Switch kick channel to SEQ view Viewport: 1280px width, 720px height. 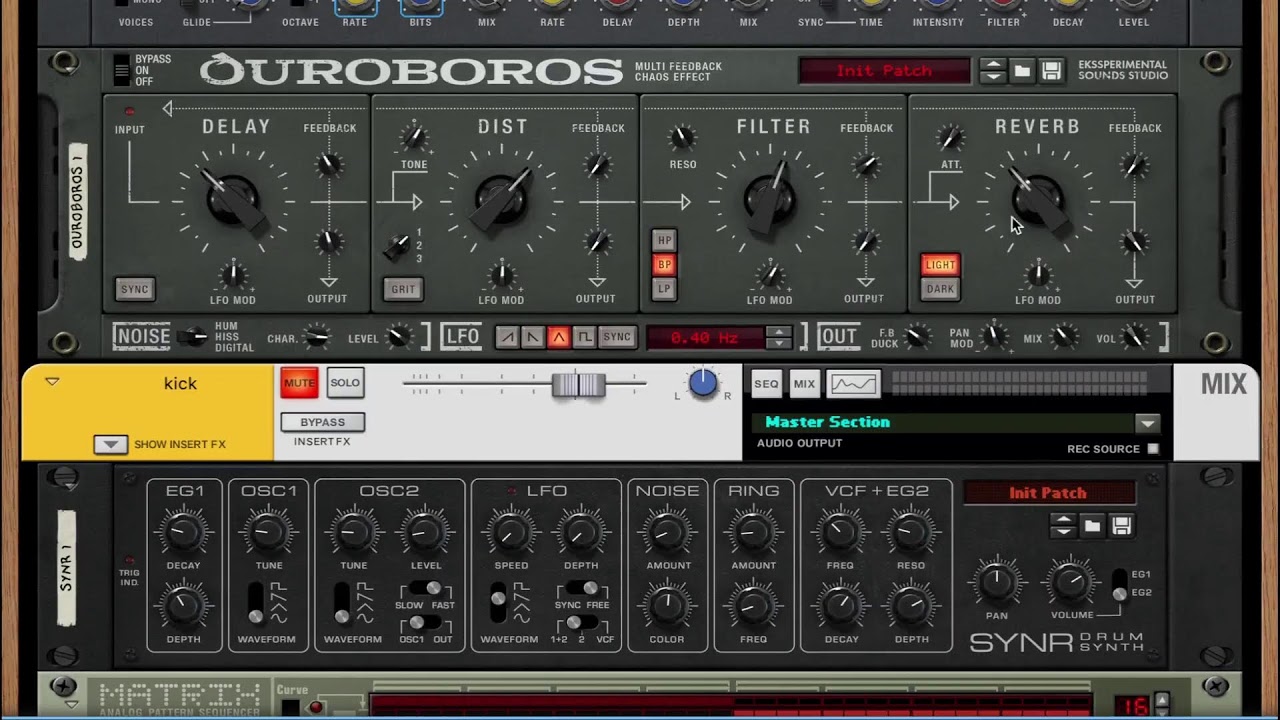[x=766, y=384]
